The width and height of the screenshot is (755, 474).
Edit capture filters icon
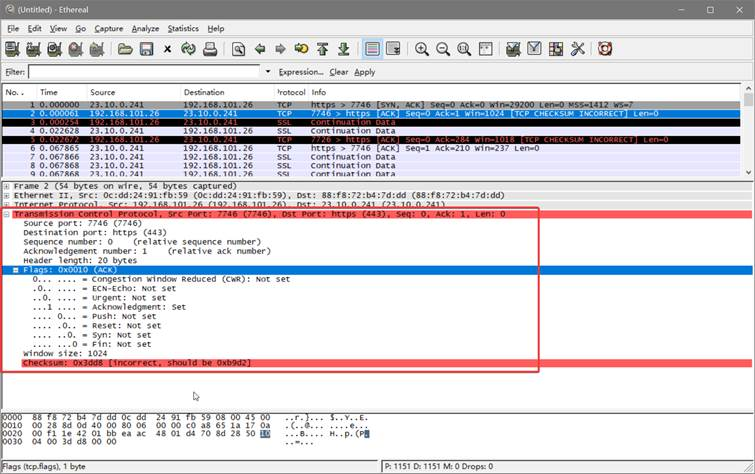513,49
